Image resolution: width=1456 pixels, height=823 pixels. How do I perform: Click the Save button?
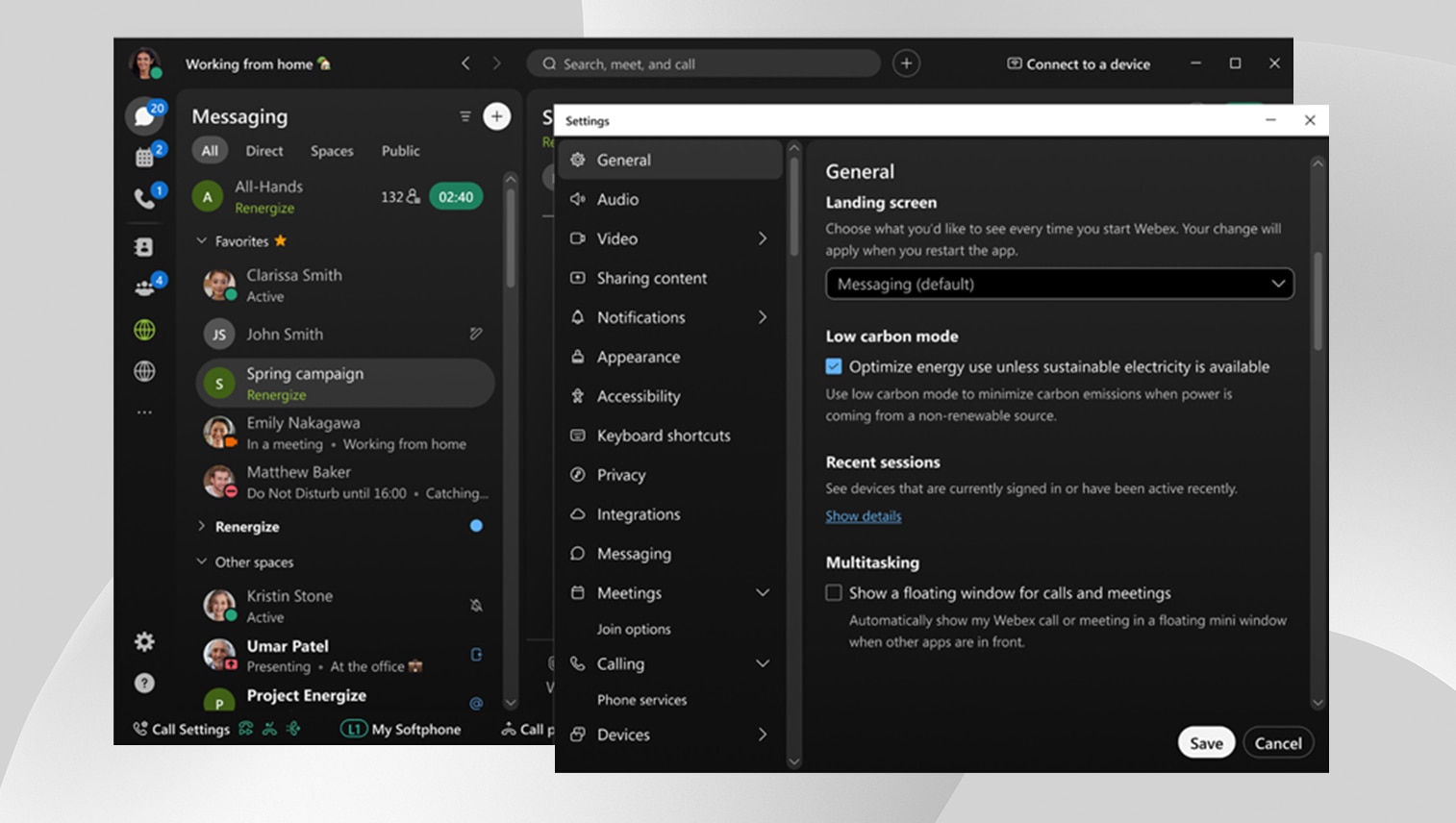(x=1206, y=743)
